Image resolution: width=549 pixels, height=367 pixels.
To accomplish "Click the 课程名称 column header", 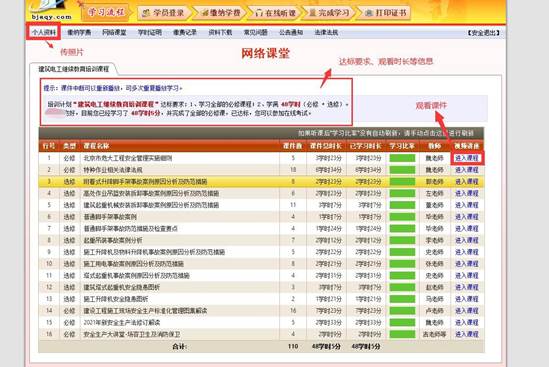I will point(96,146).
